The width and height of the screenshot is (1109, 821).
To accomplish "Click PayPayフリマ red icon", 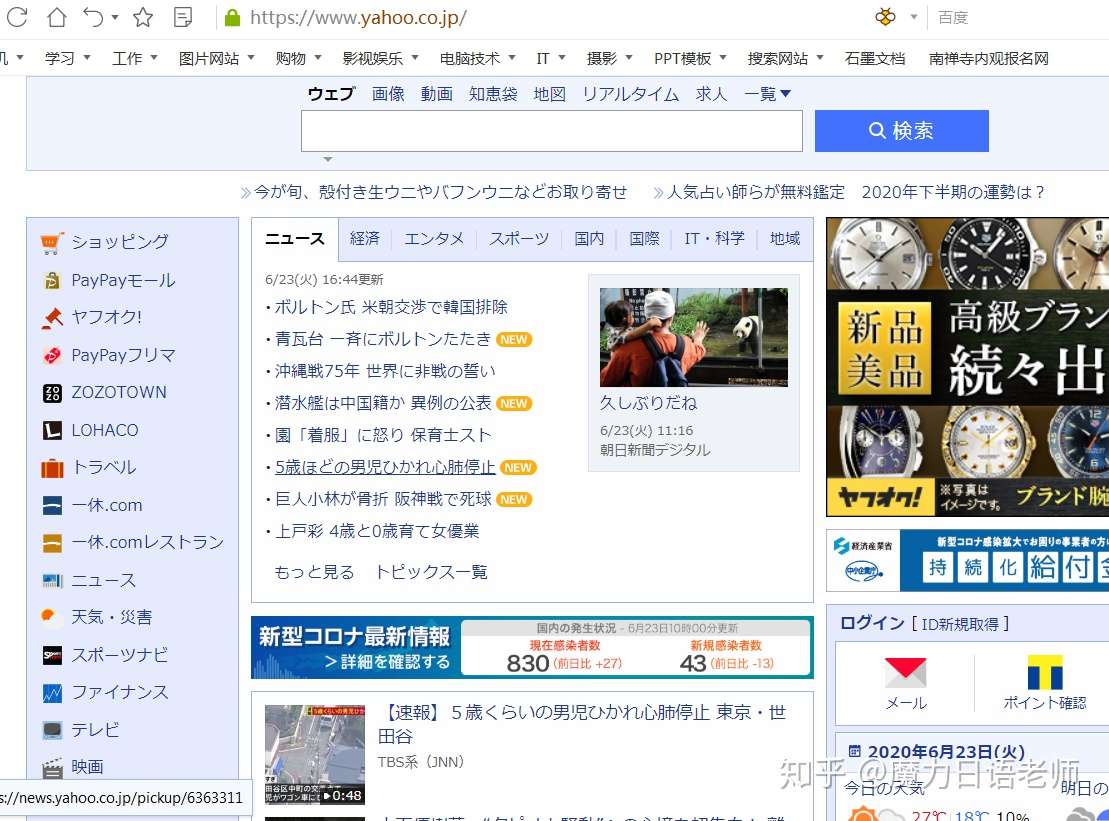I will coord(52,355).
